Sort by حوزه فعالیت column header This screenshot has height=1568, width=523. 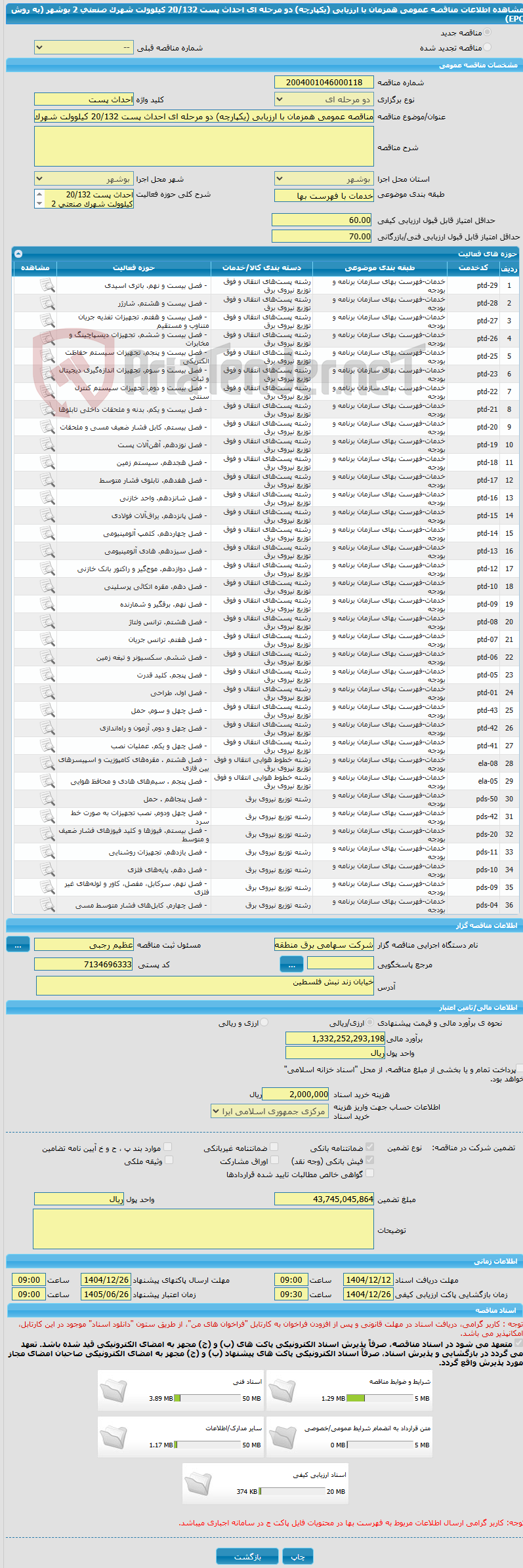click(x=134, y=268)
